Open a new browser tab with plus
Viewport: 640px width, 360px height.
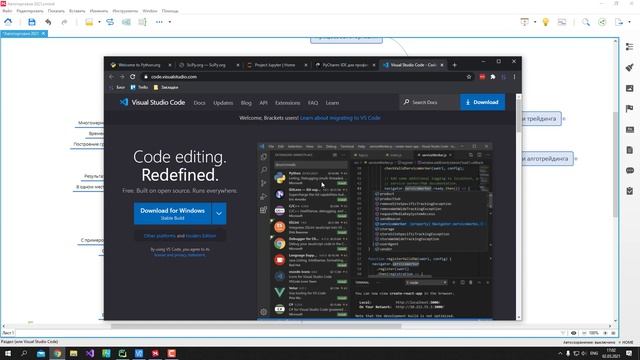454,65
